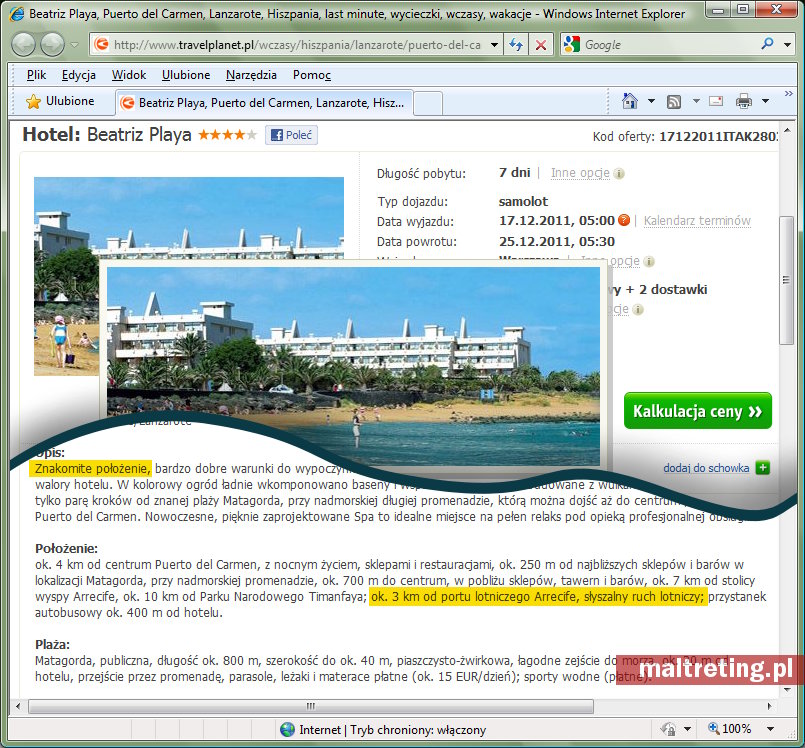
Task: Click the browser Forward arrow button
Action: 52,45
